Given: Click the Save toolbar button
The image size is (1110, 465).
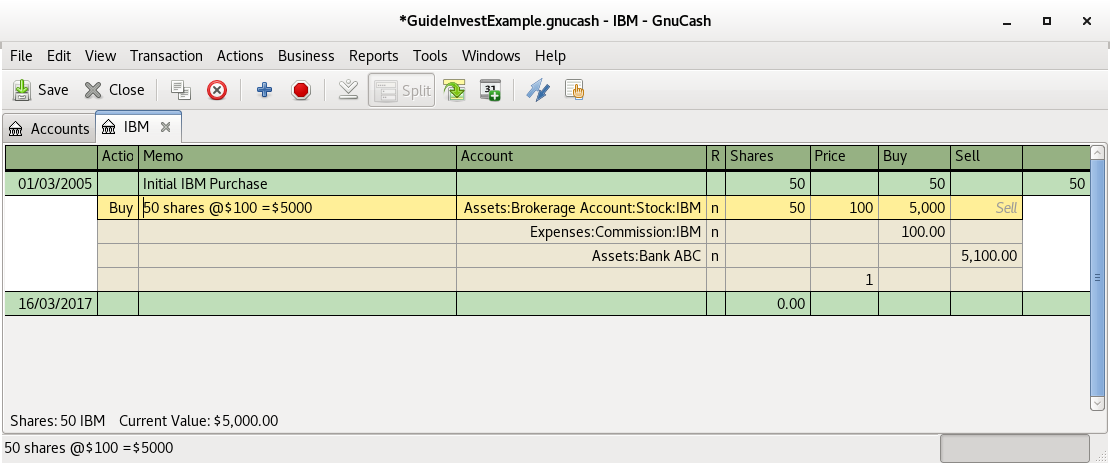Looking at the screenshot, I should click(41, 90).
